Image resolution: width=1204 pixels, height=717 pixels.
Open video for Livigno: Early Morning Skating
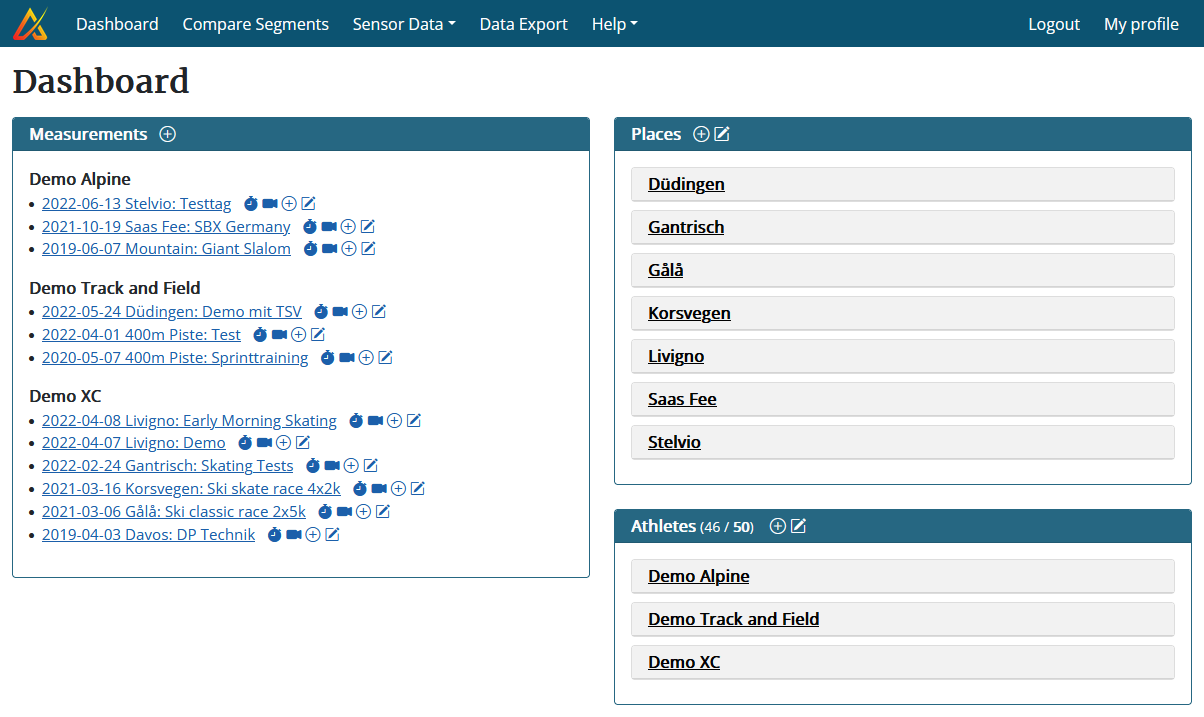[x=375, y=420]
